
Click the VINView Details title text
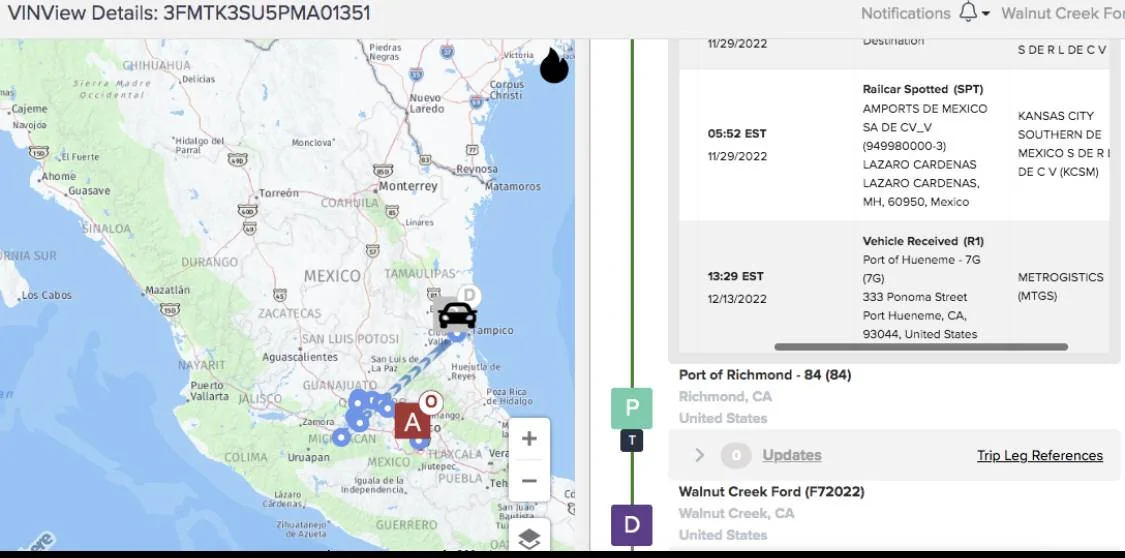pos(189,13)
